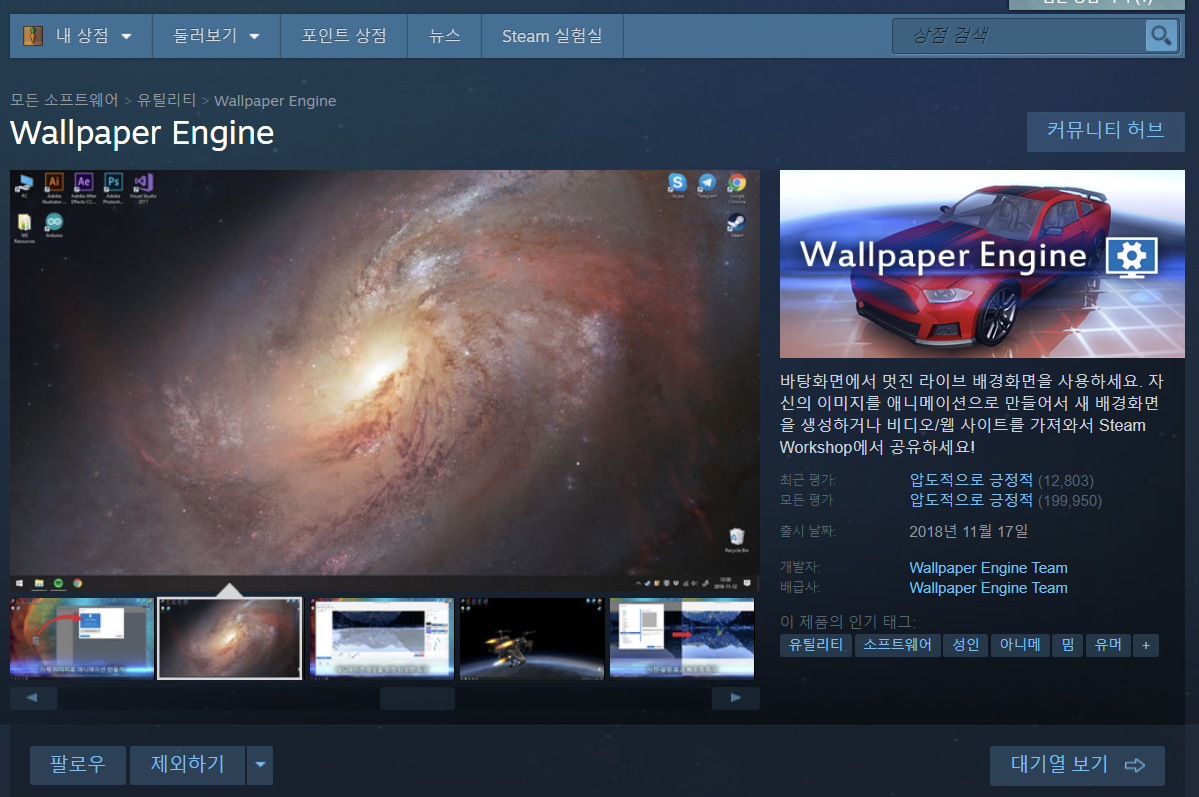Follow the 모든 소프트웨어 breadcrumb link

[x=64, y=100]
